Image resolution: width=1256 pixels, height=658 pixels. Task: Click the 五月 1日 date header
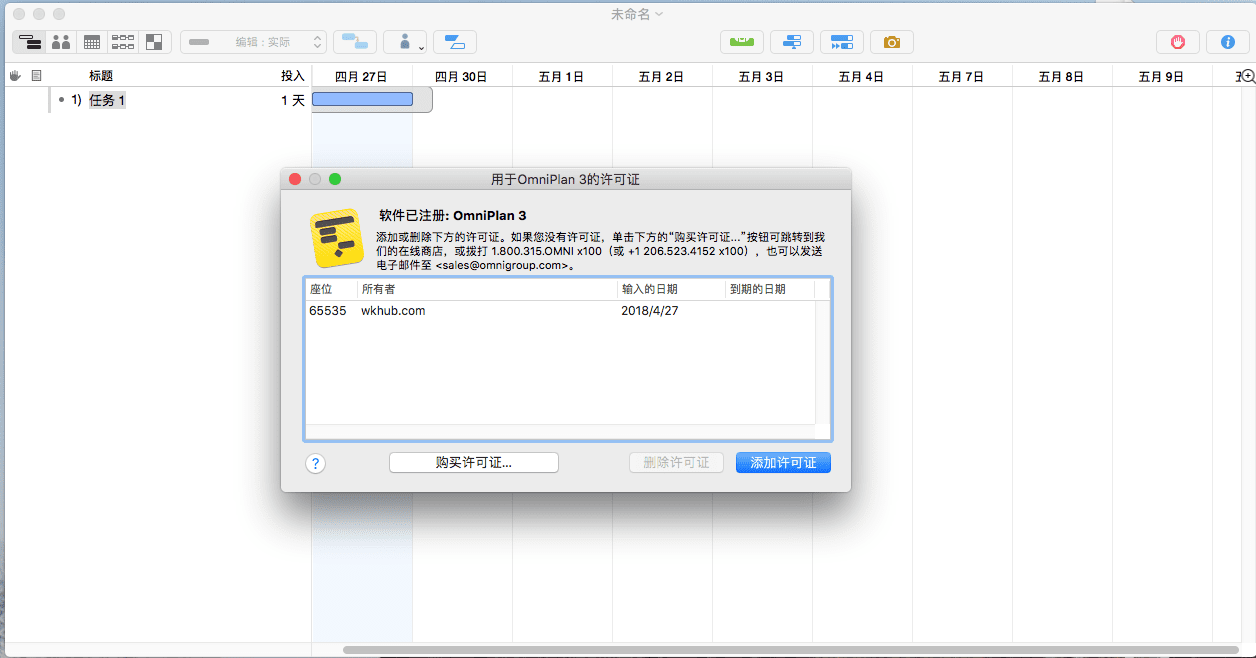(x=561, y=76)
